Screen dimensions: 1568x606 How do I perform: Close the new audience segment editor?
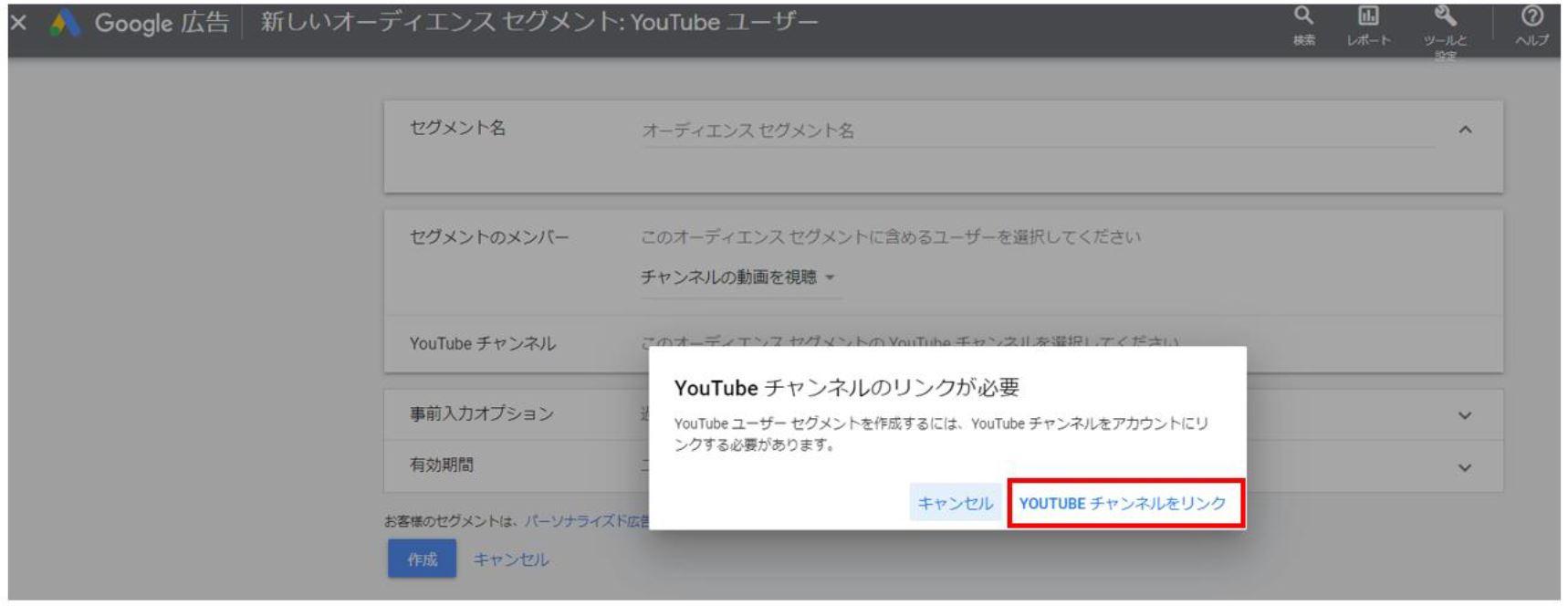17,24
